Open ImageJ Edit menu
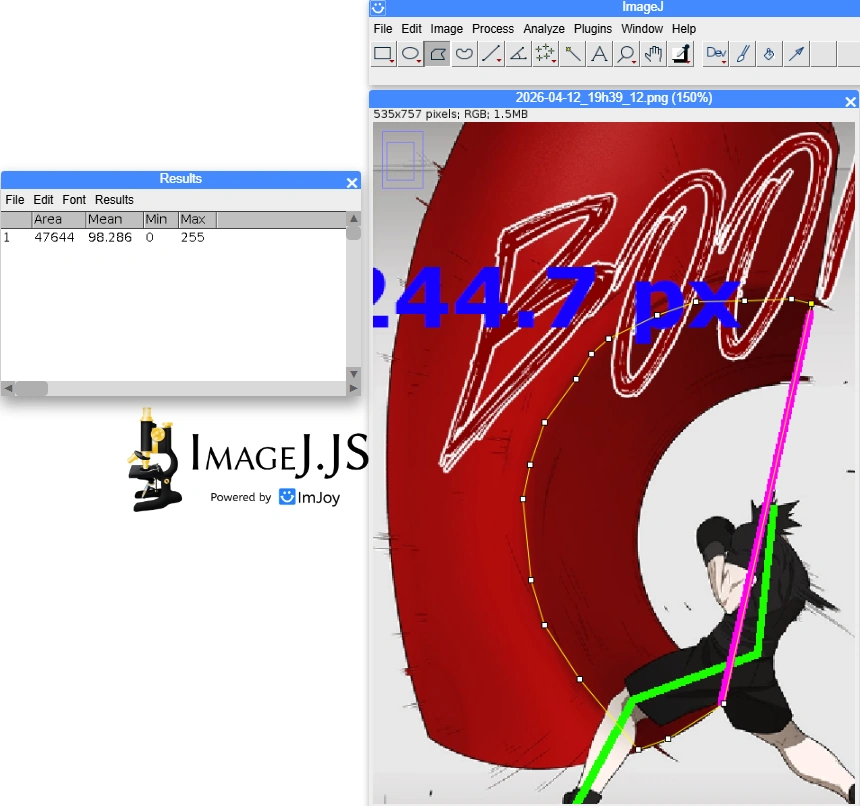The height and width of the screenshot is (806, 860). point(411,29)
